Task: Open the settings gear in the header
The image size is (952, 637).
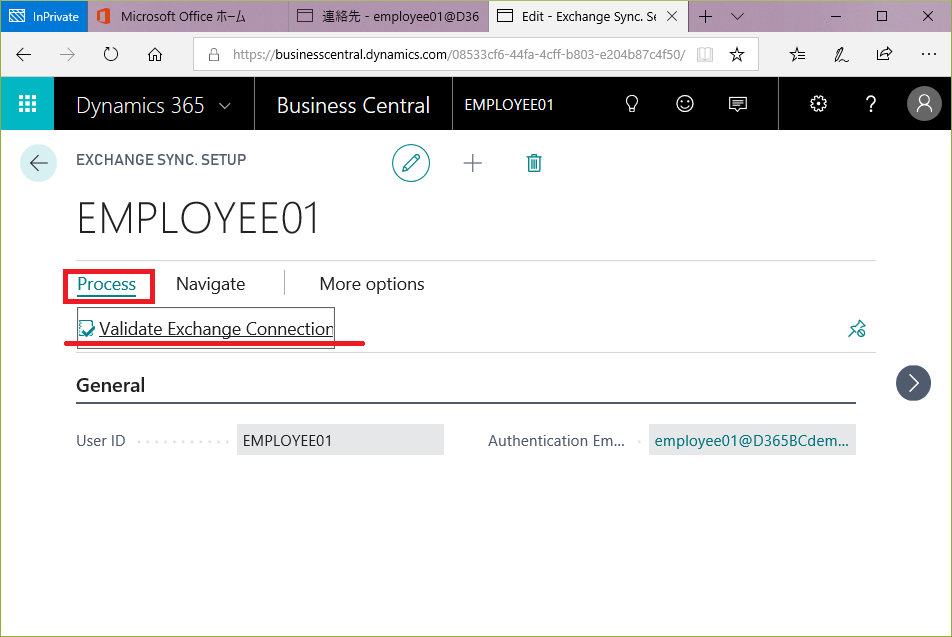Action: (x=818, y=104)
